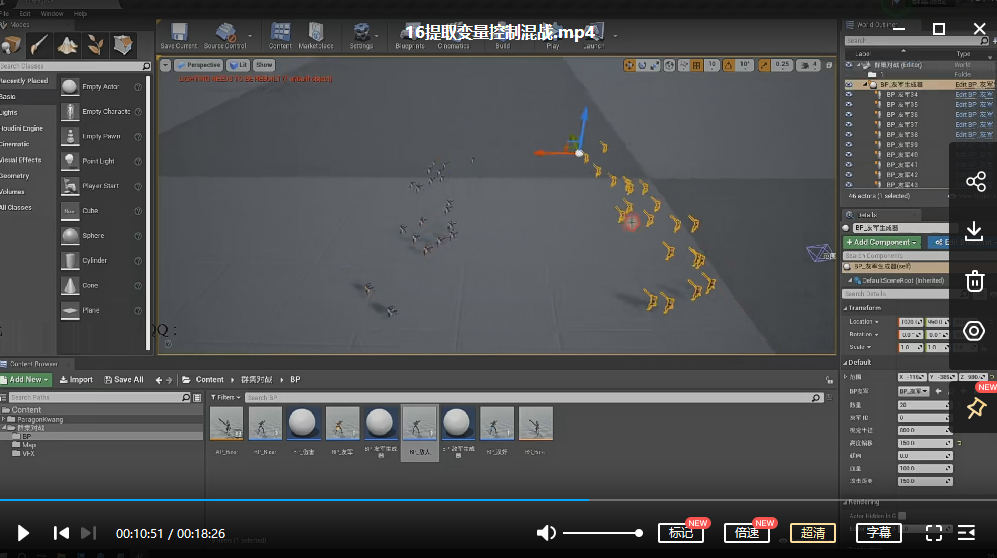997x558 pixels.
Task: Pin the player window on top
Action: click(975, 408)
